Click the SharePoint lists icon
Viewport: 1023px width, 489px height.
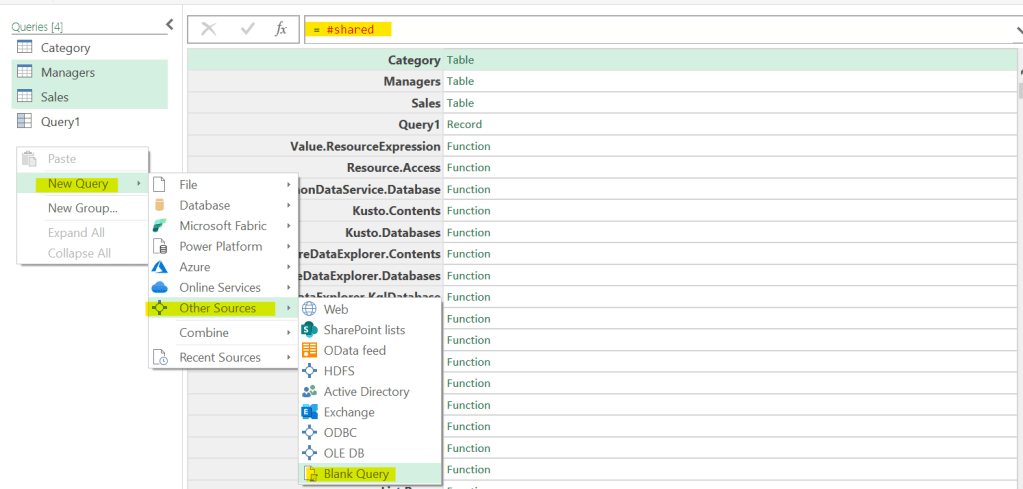(x=310, y=330)
